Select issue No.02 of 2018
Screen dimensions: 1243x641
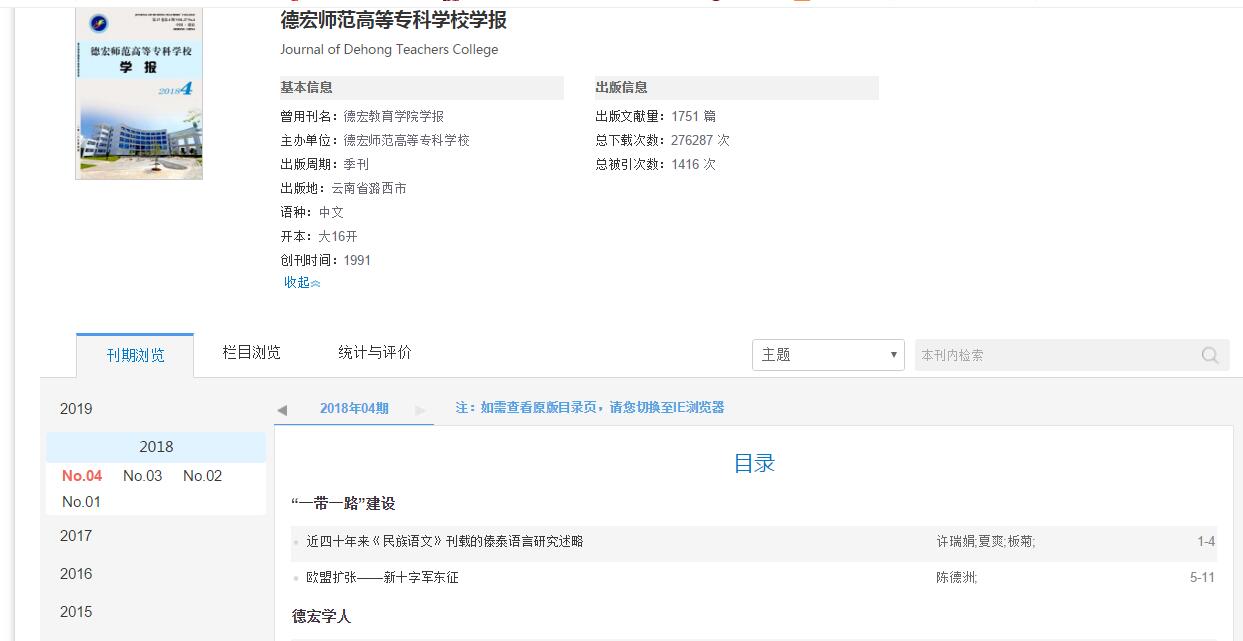coord(202,476)
